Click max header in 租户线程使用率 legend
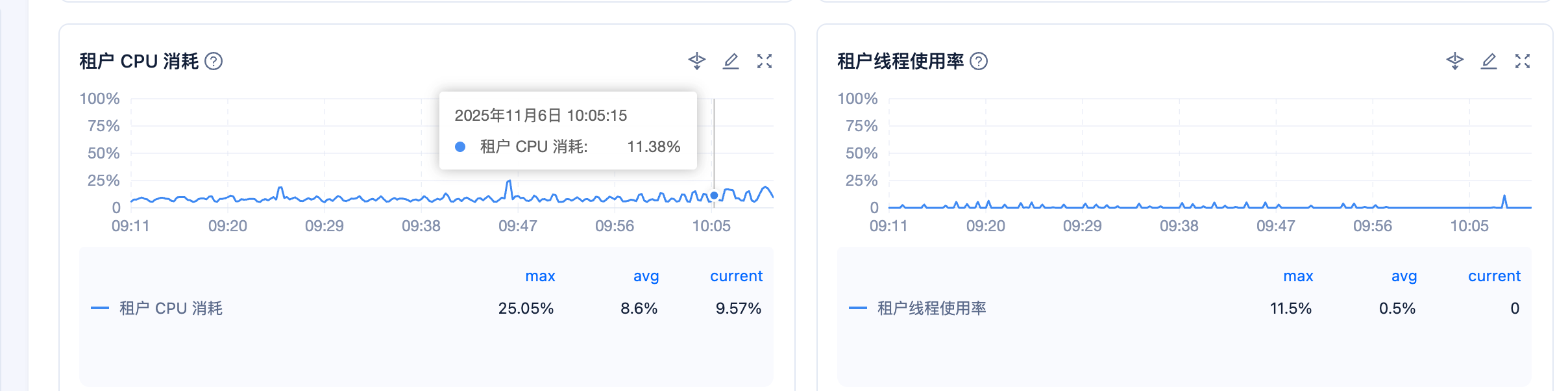This screenshot has width=1568, height=391. coord(1298,276)
